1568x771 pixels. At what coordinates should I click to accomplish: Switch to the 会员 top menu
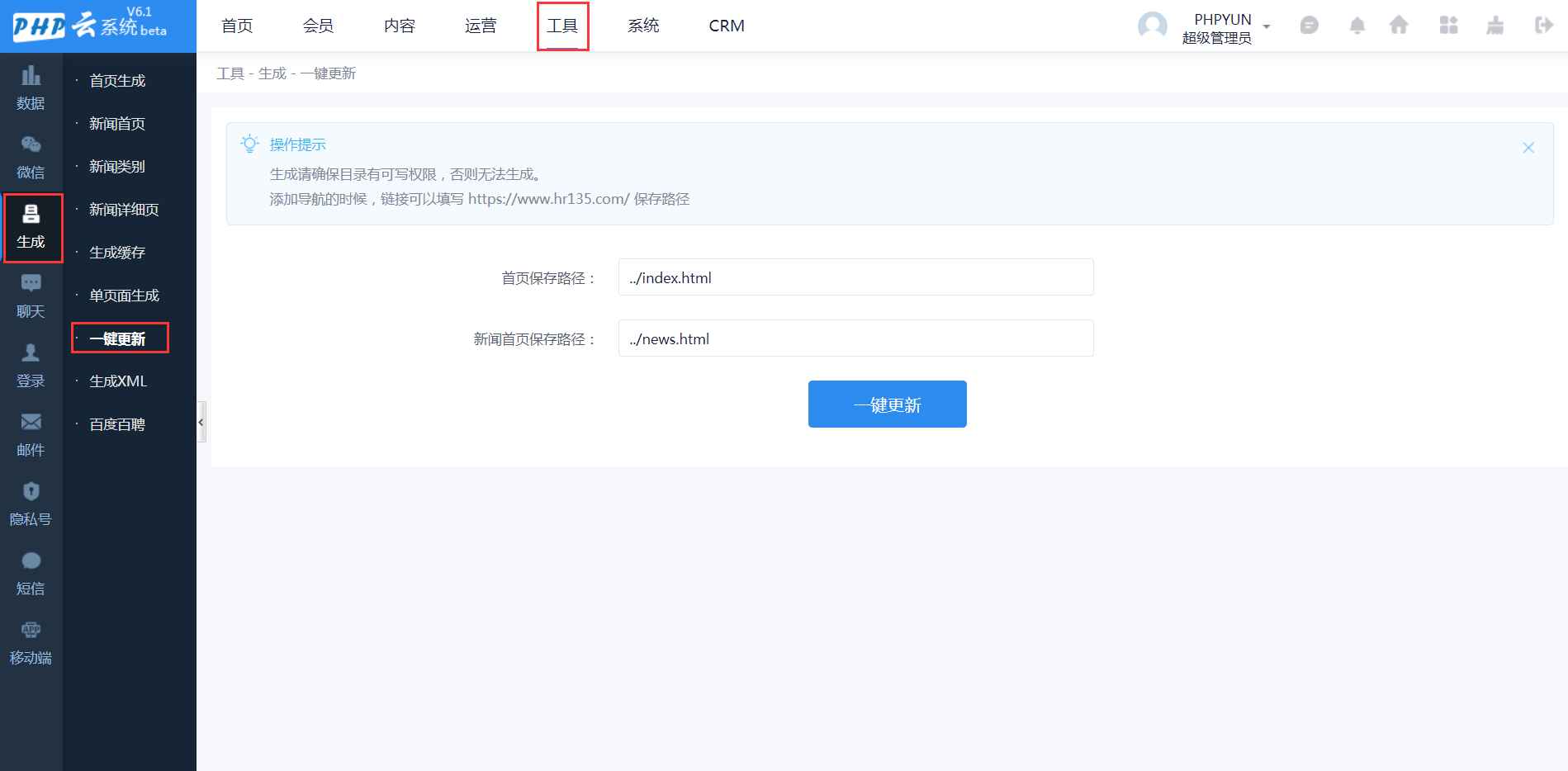(318, 26)
